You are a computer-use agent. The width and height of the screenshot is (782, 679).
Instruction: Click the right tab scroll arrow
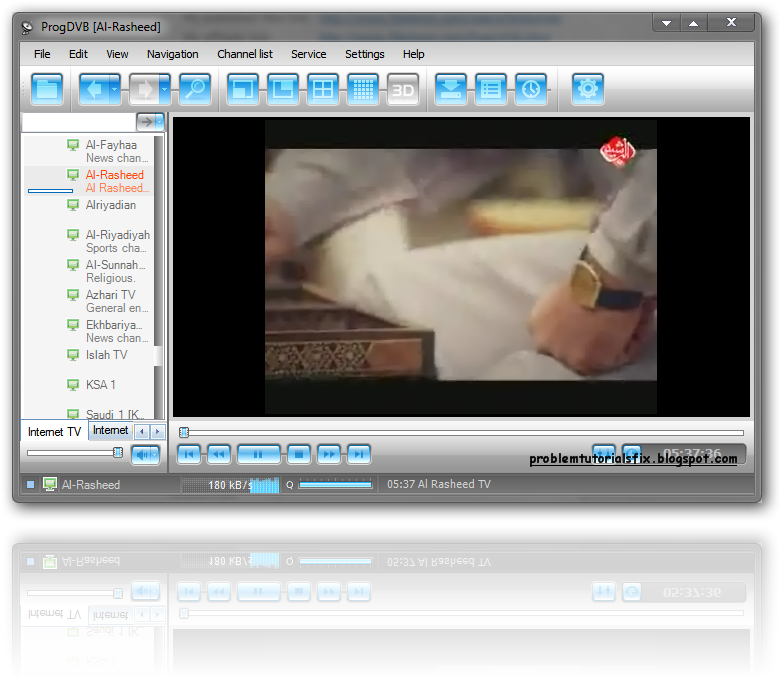(x=158, y=431)
